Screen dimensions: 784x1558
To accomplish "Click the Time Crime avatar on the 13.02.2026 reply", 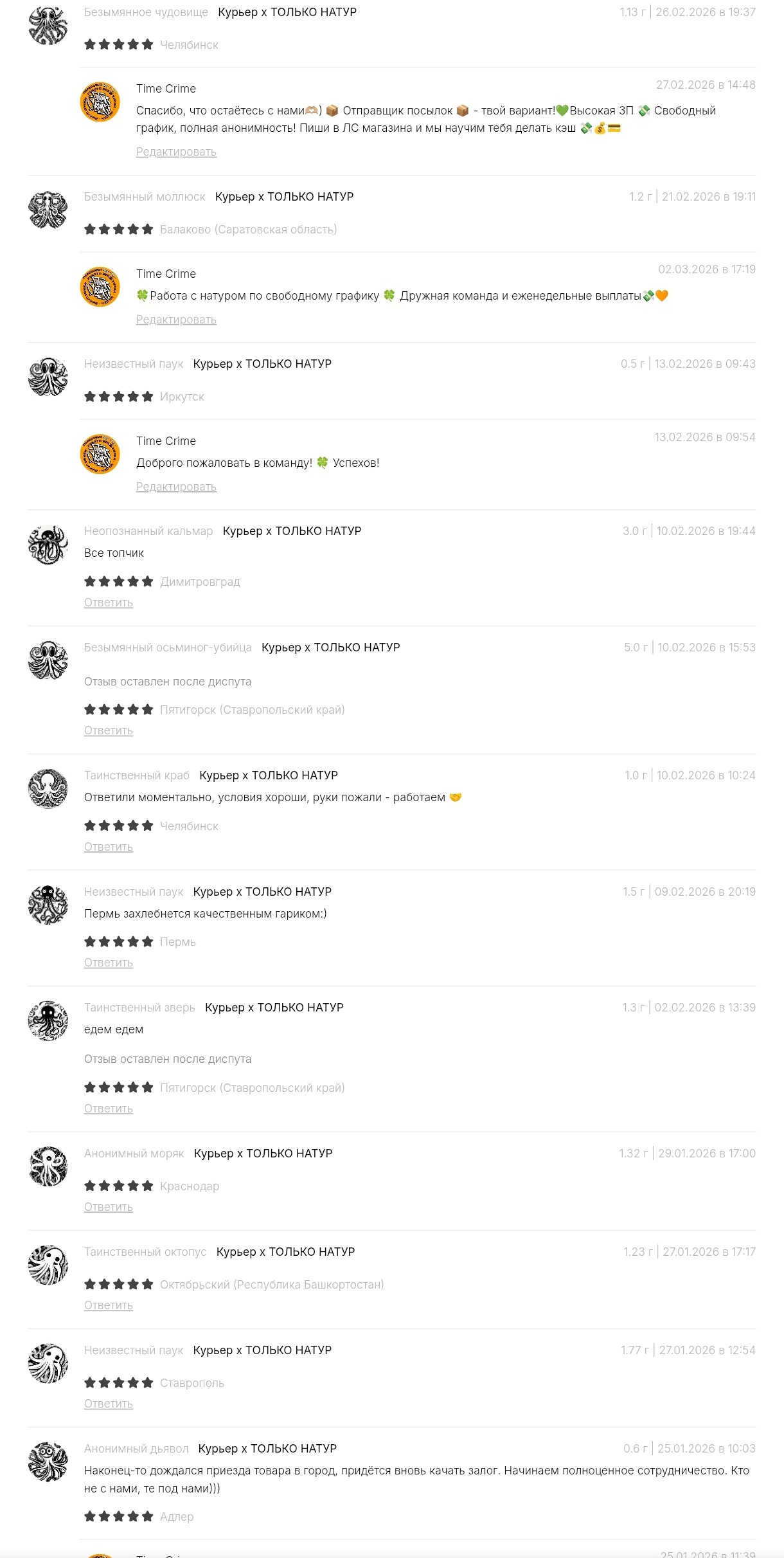I will (100, 454).
